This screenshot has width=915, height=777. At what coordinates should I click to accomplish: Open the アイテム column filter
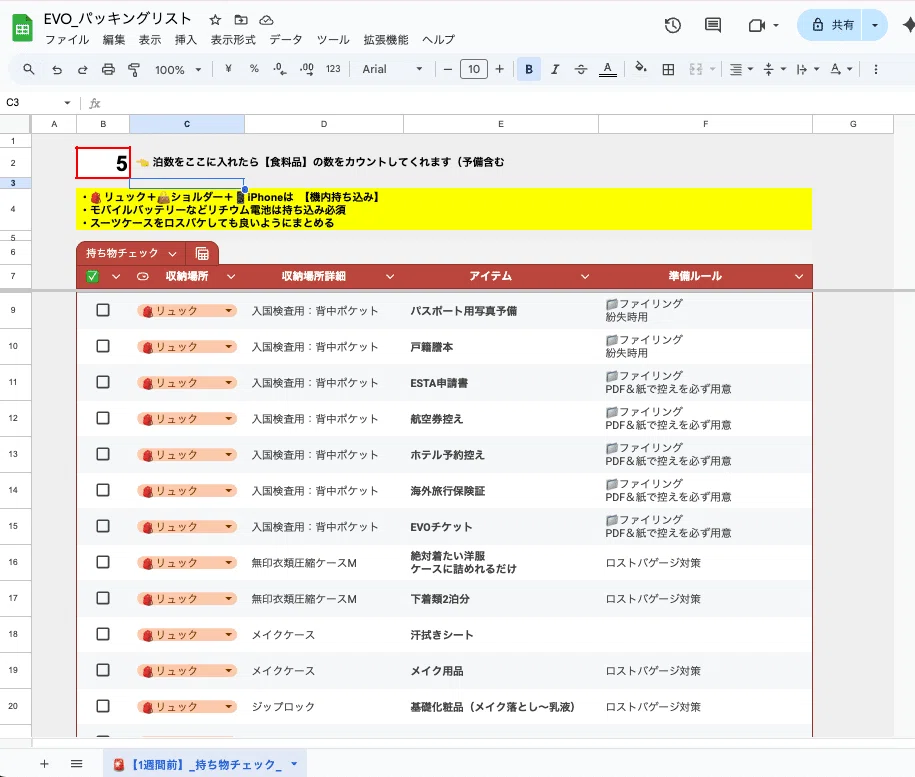[585, 276]
